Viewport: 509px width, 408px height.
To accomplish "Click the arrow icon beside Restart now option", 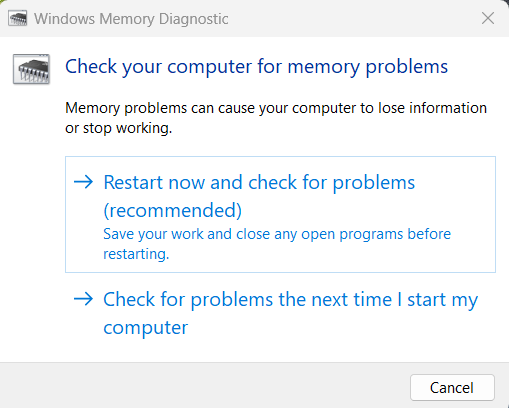I will 83,182.
